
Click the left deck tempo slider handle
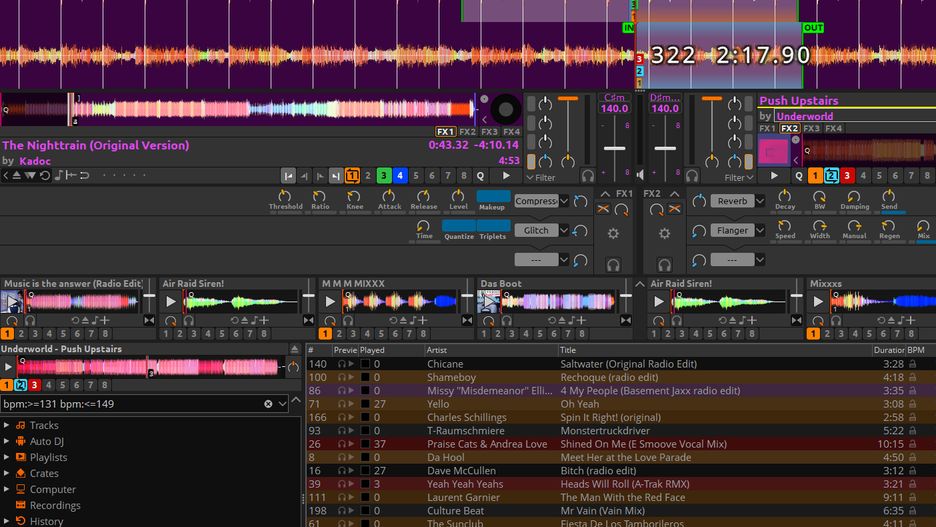pos(614,148)
